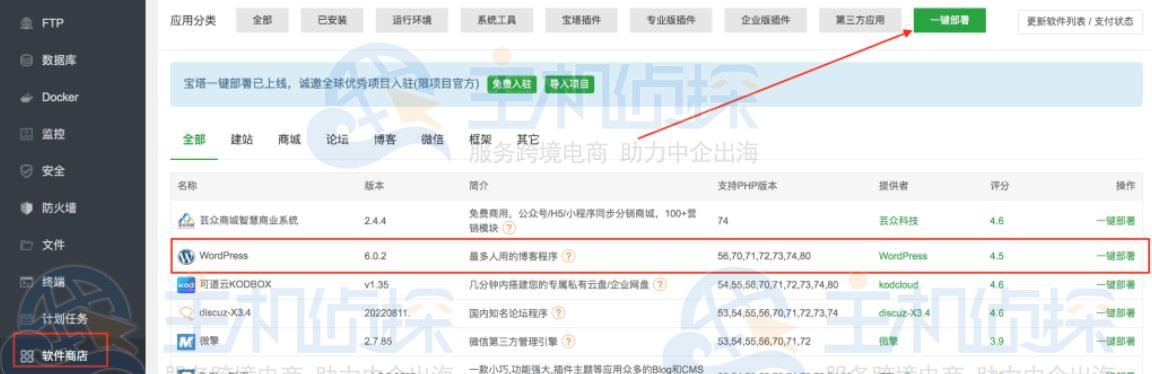The width and height of the screenshot is (1152, 374).
Task: Select the 系统工具 category button
Action: [x=498, y=21]
